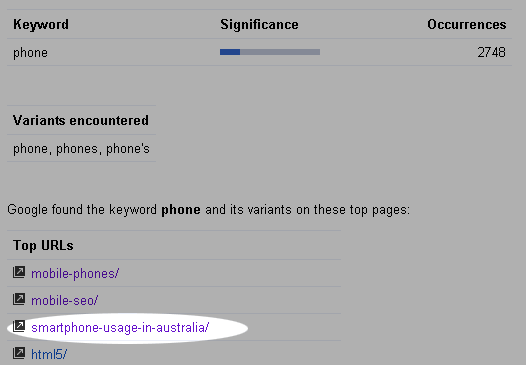The height and width of the screenshot is (365, 526).
Task: Click the words 'on these top pages:'
Action: click(x=353, y=210)
